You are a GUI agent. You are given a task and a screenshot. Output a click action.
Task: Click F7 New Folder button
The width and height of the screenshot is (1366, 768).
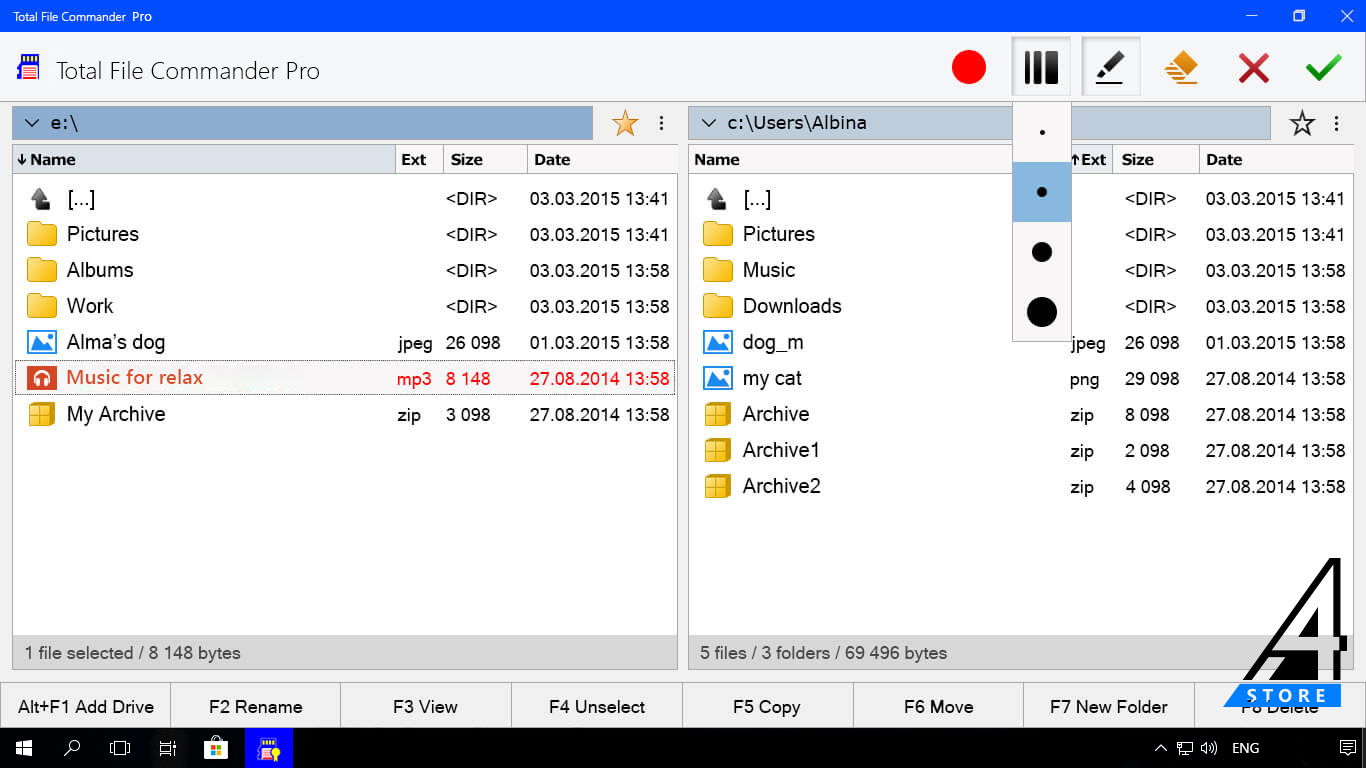pyautogui.click(x=1109, y=706)
